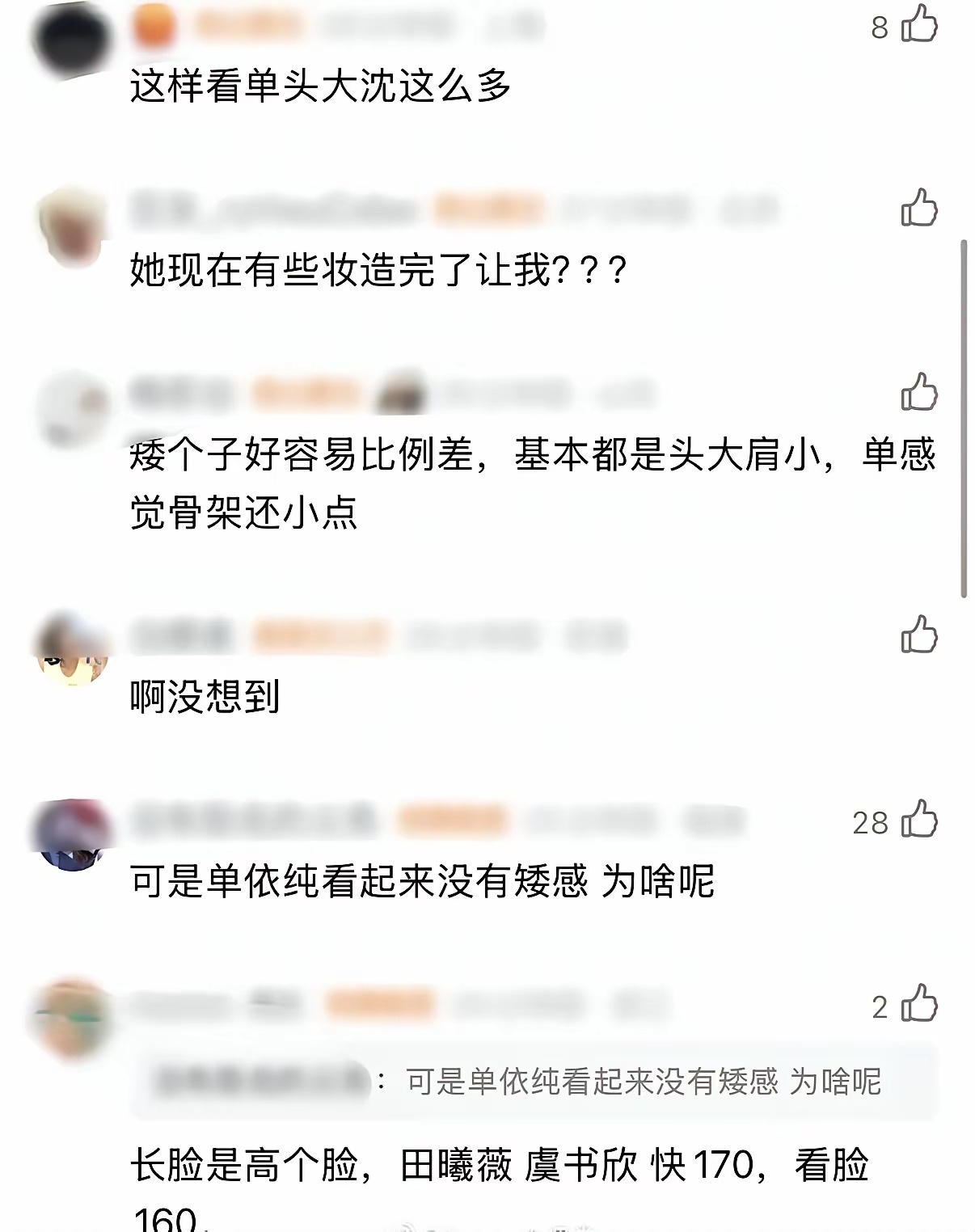Open avatar of the '长脸是高个脸' replier

[71, 1019]
